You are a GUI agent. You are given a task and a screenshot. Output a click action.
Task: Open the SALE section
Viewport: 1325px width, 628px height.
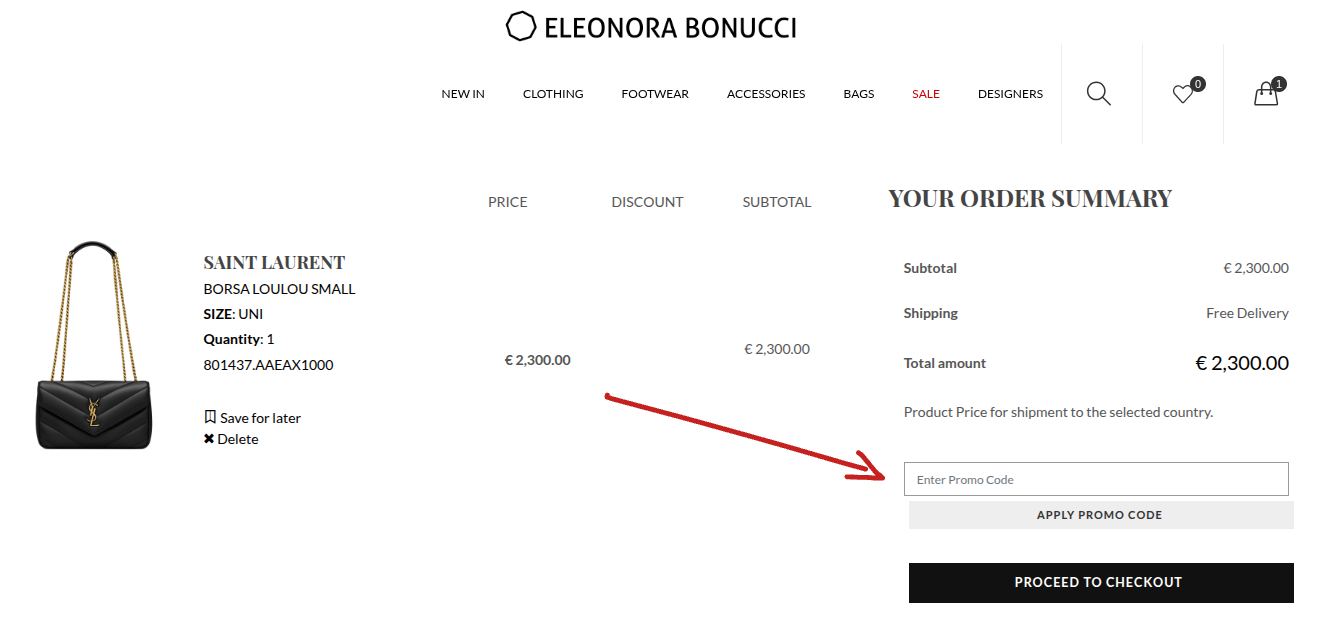[x=925, y=93]
